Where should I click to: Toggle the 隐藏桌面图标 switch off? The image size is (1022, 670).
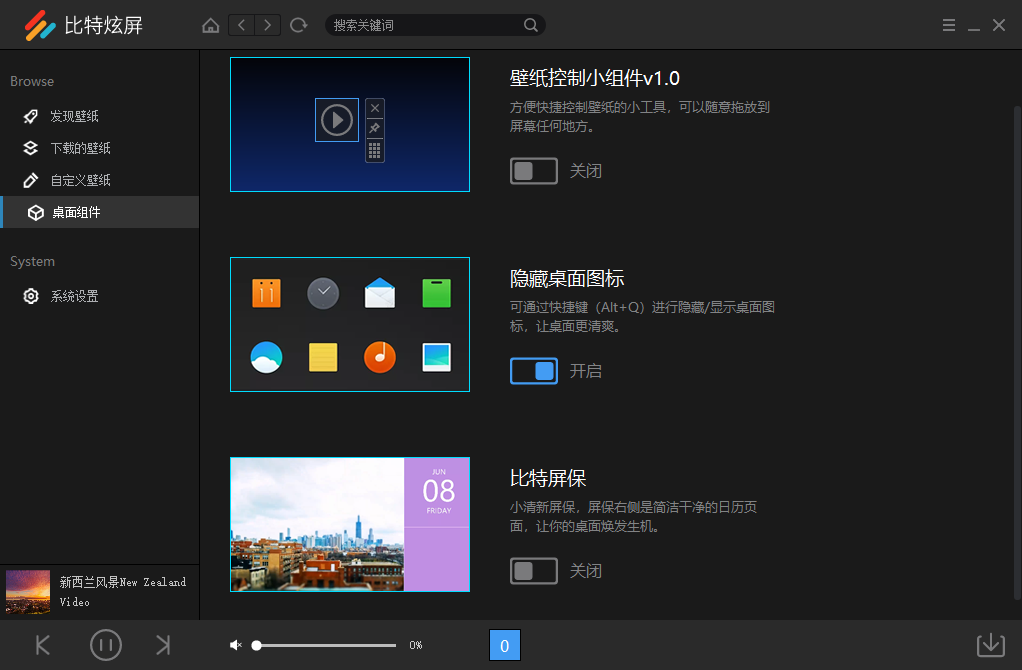[x=534, y=371]
